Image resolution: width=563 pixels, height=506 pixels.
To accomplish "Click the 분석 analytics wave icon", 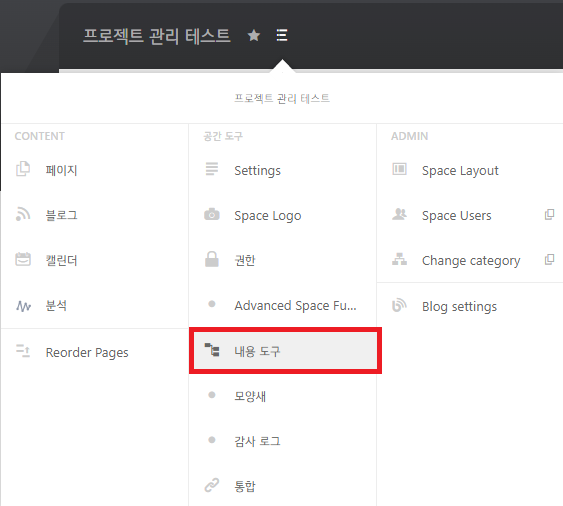I will coord(23,306).
